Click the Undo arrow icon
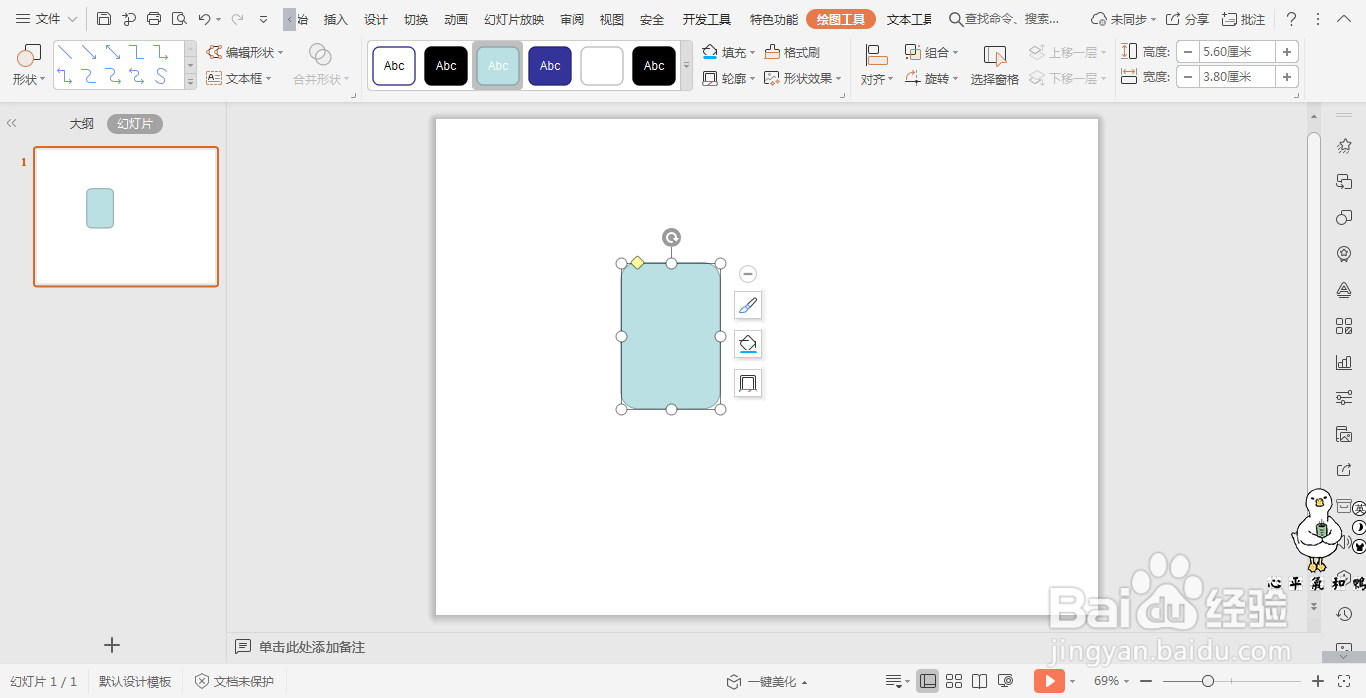This screenshot has width=1366, height=698. [204, 19]
